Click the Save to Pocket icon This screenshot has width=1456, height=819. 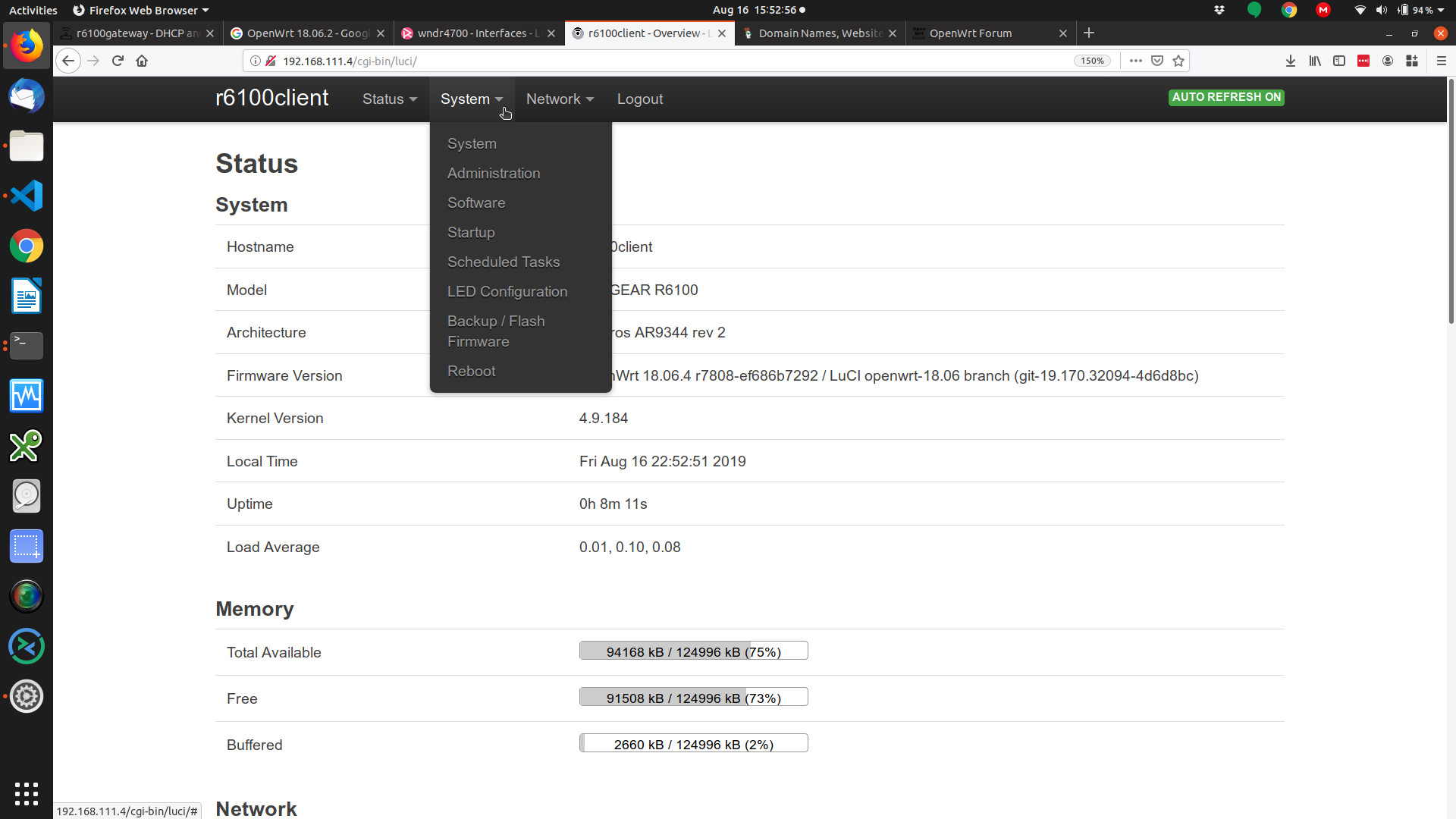tap(1157, 61)
